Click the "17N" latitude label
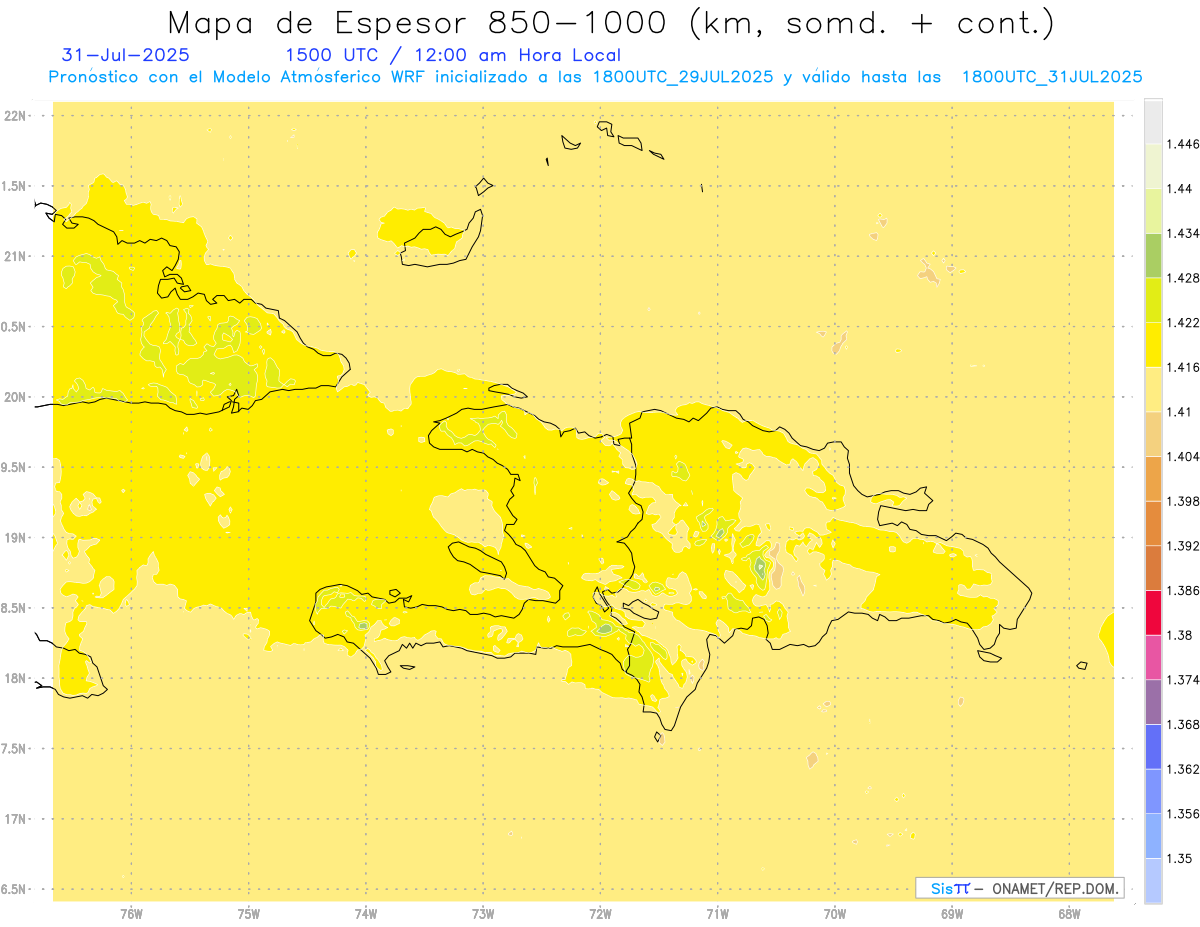1200x927 pixels. tap(16, 819)
